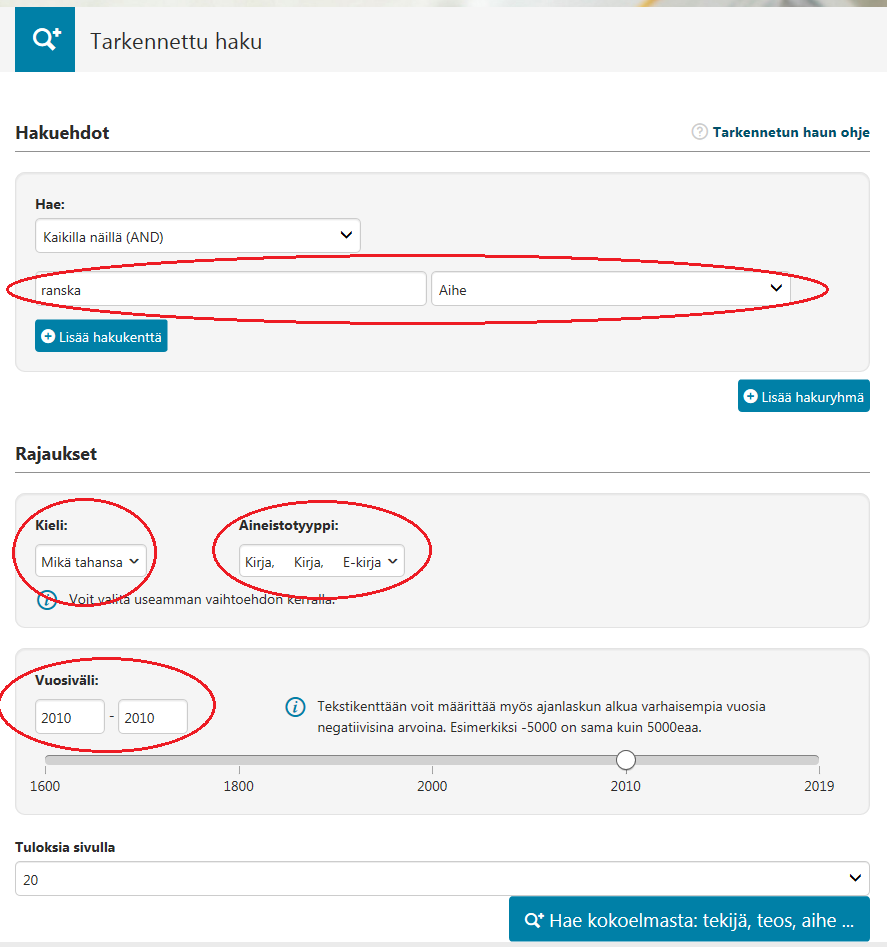Expand the Aineistotyyppi material type dropdown

tap(322, 562)
